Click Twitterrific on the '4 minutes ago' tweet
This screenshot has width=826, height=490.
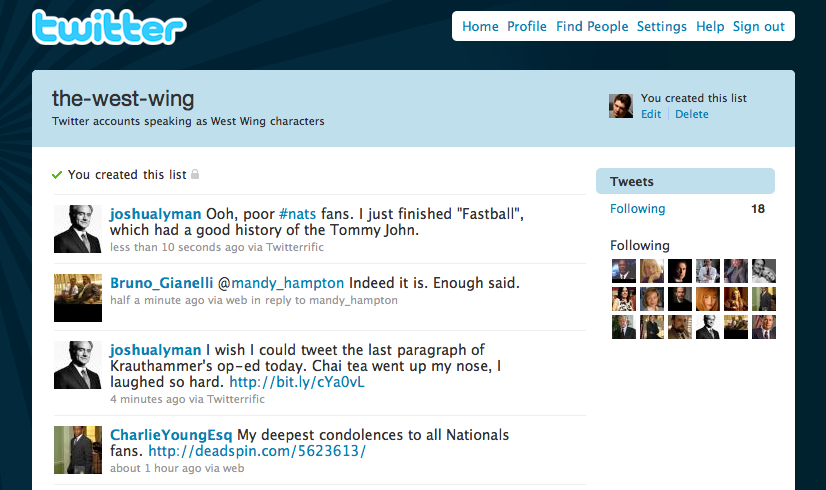coord(235,399)
